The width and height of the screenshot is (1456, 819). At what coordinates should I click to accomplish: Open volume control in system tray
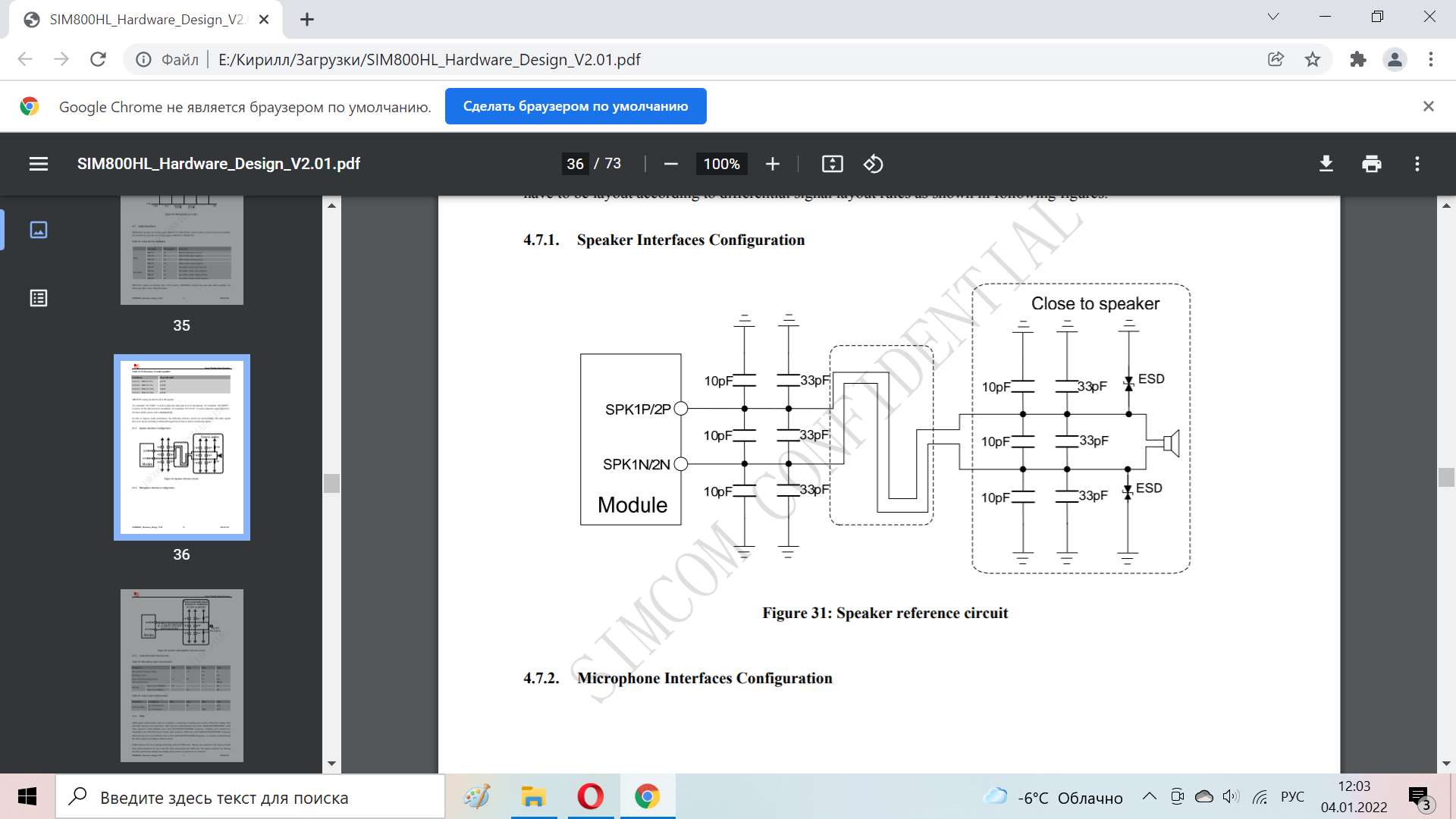click(1231, 796)
